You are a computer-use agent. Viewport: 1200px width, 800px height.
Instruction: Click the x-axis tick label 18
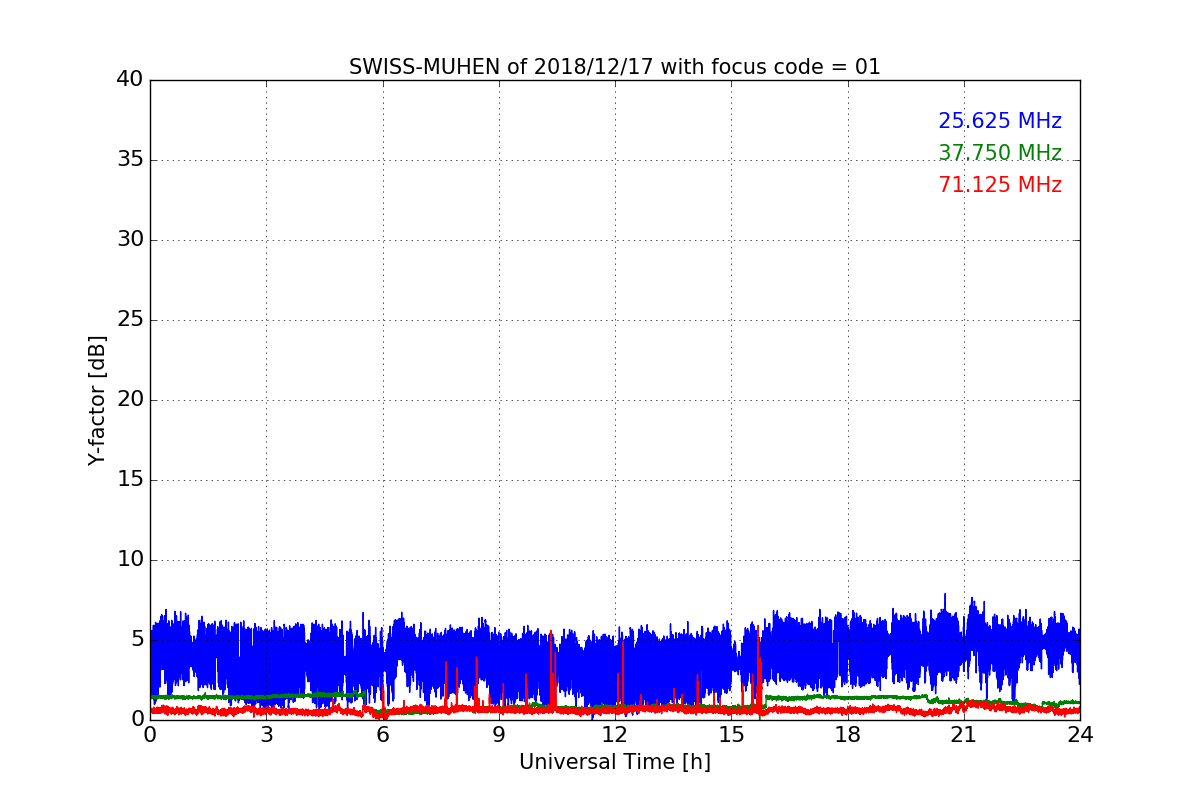click(848, 735)
